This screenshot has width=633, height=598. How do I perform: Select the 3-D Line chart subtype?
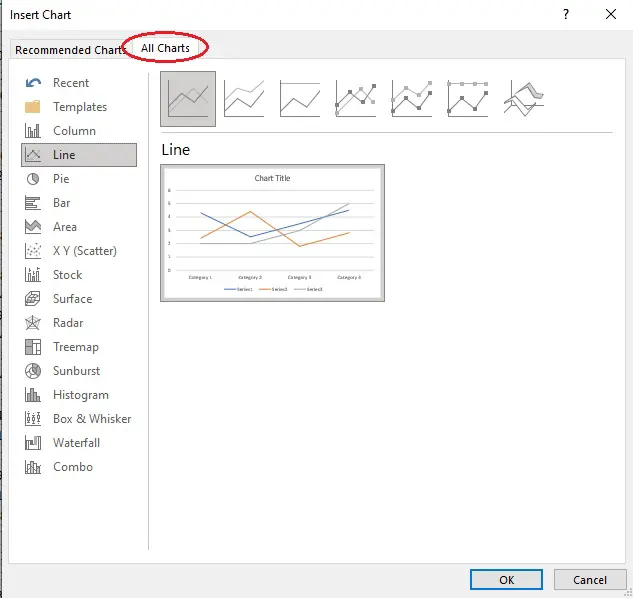click(x=524, y=99)
